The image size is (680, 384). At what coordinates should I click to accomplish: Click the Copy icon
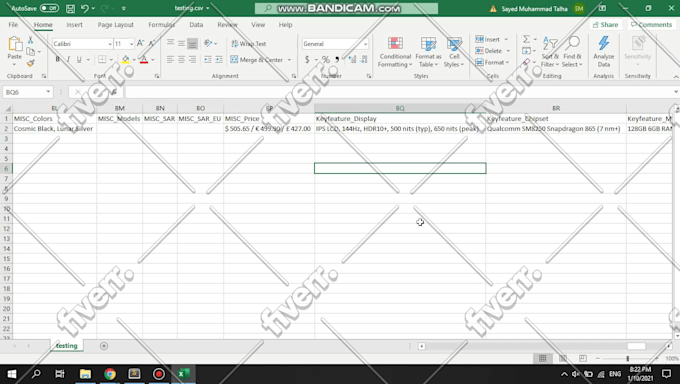tap(30, 52)
